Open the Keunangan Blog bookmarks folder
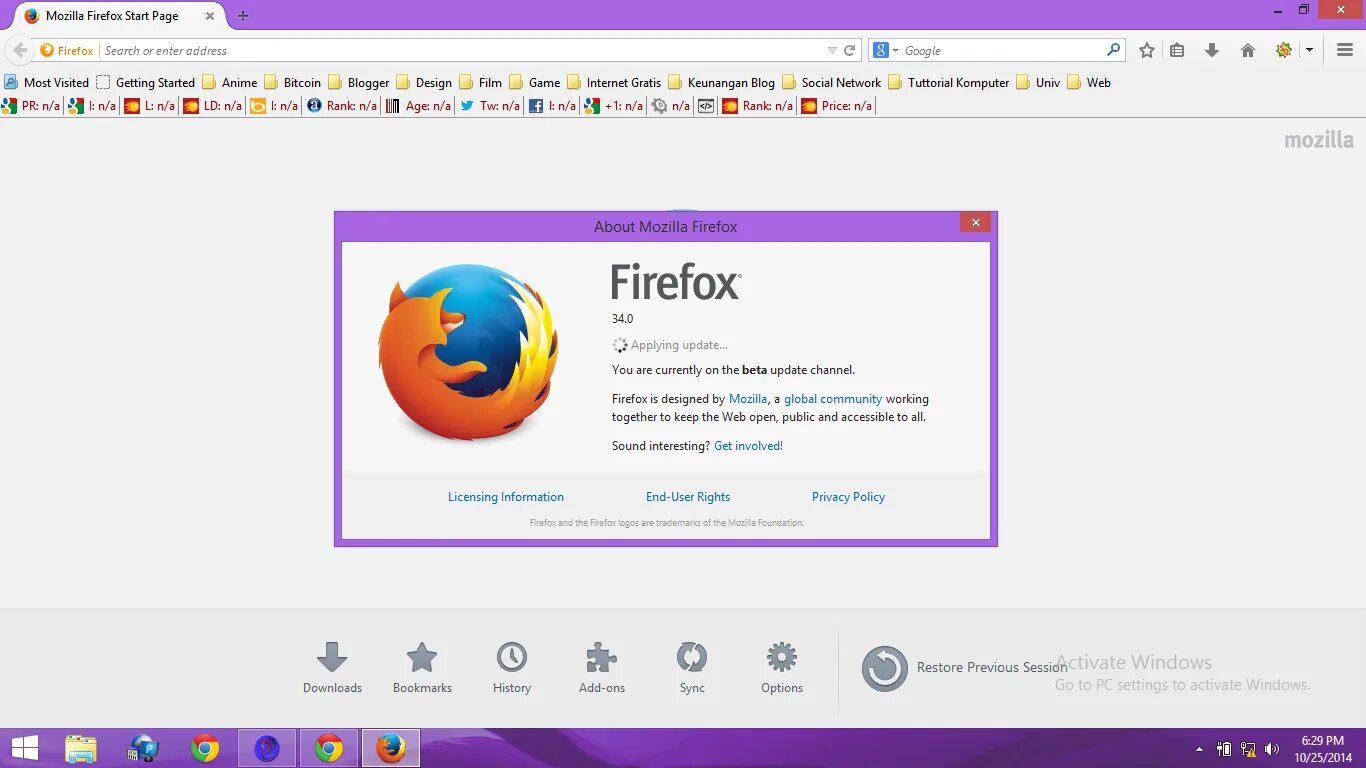 pos(721,83)
